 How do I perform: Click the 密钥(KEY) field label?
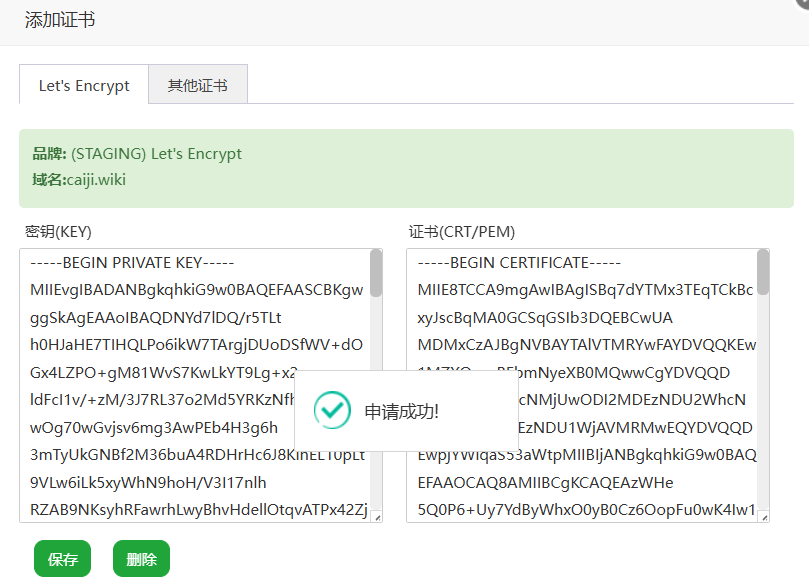[x=58, y=232]
